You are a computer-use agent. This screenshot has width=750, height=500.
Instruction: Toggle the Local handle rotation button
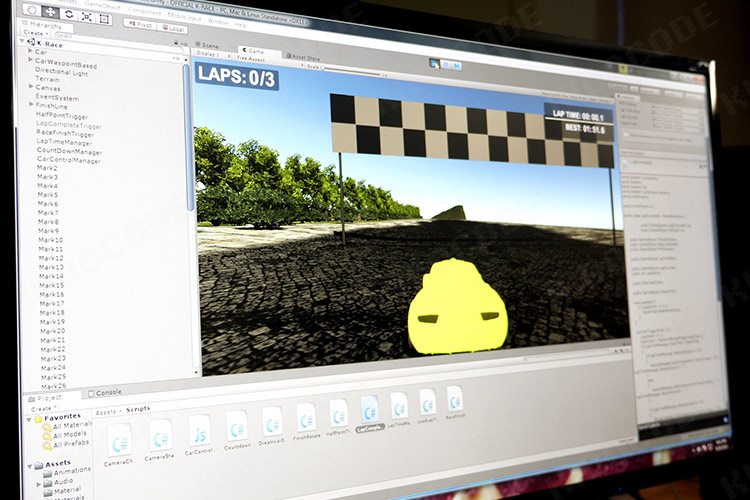172,29
